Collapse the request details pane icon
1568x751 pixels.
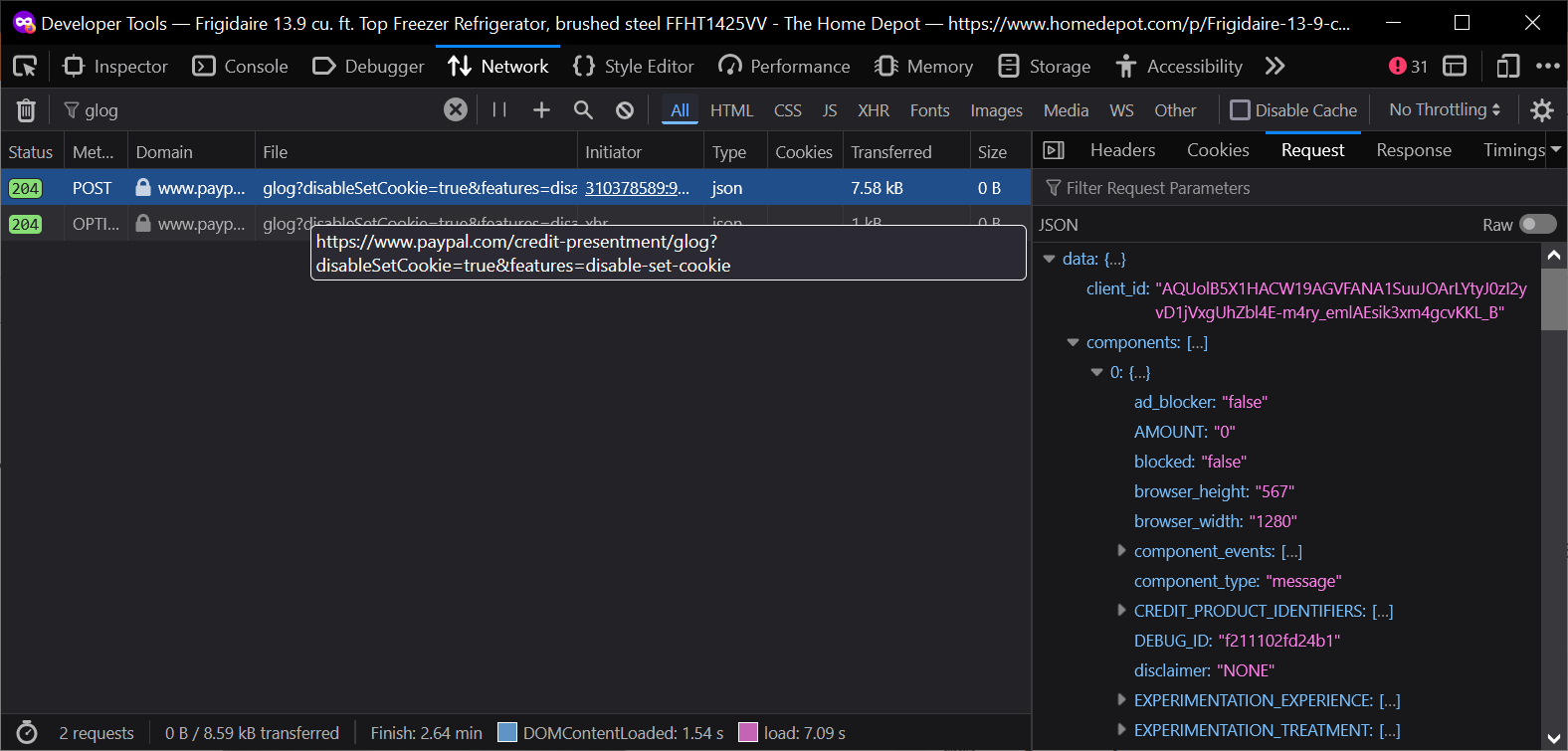click(x=1054, y=150)
